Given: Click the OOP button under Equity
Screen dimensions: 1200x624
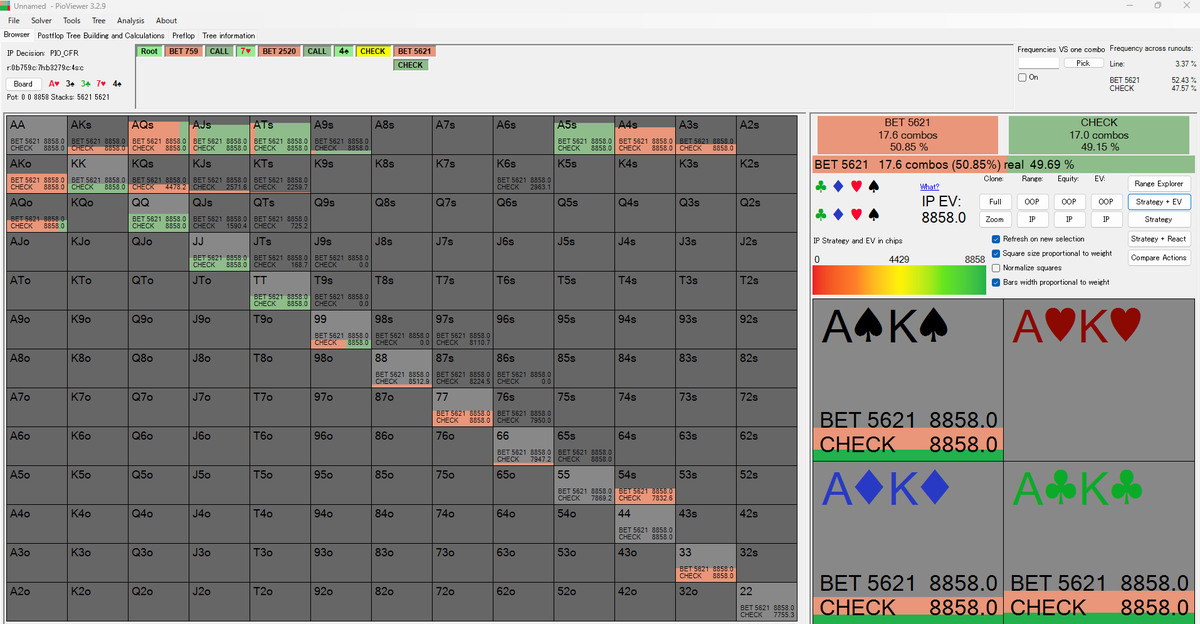Looking at the screenshot, I should [x=1069, y=201].
